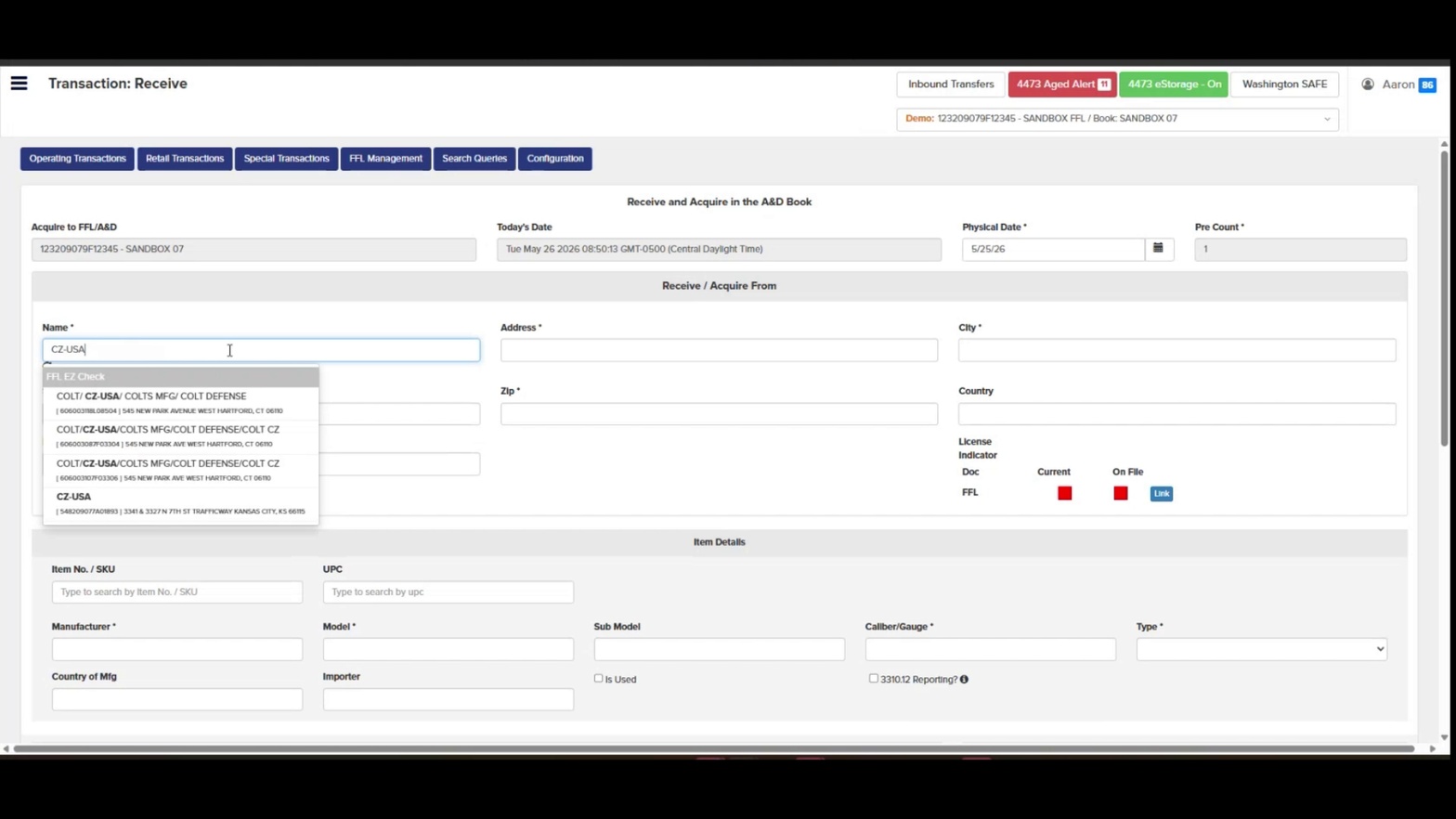
Task: Click the Physical Date input field
Action: click(x=1053, y=249)
